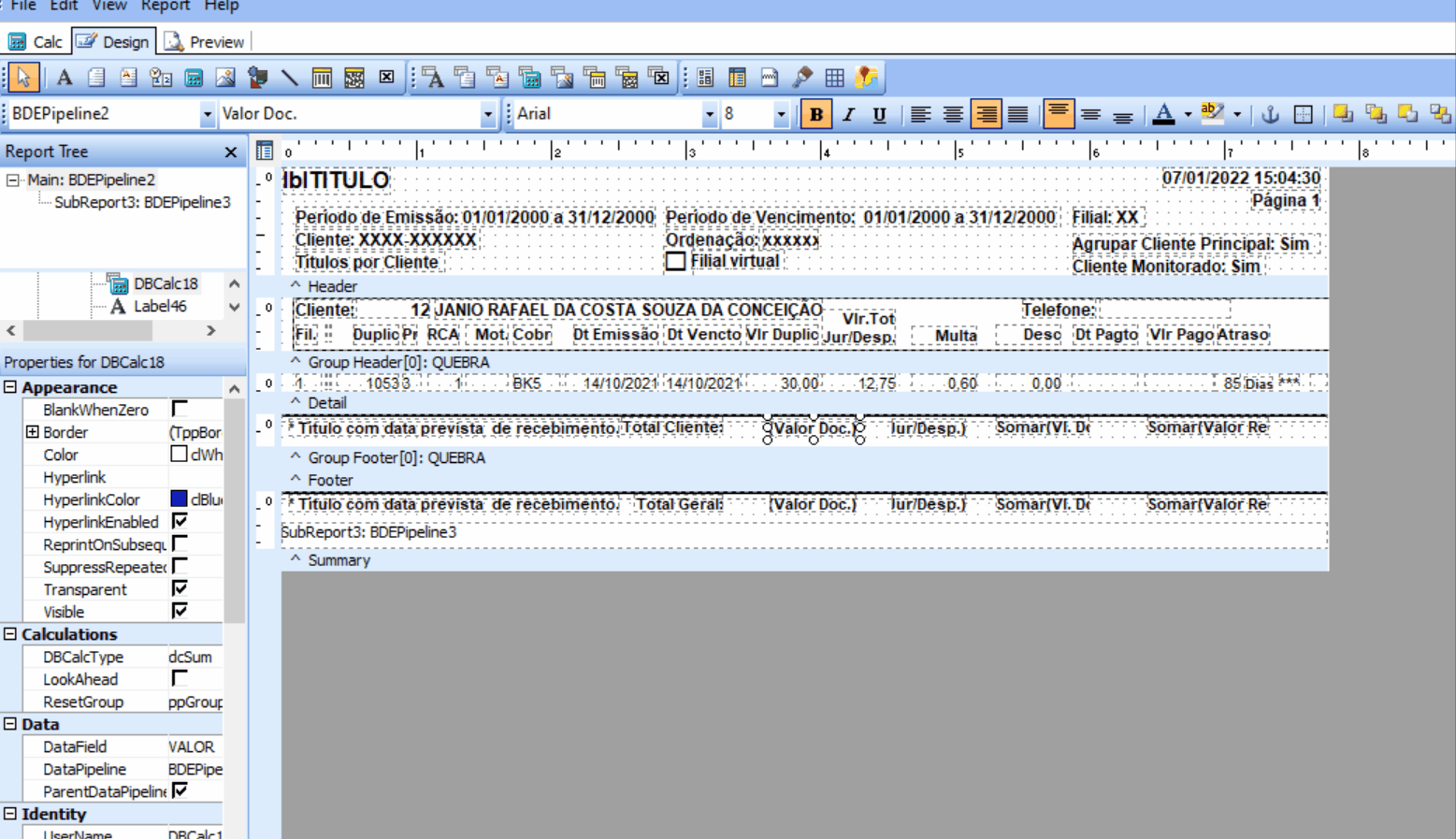Select the Region component tool

click(x=705, y=78)
